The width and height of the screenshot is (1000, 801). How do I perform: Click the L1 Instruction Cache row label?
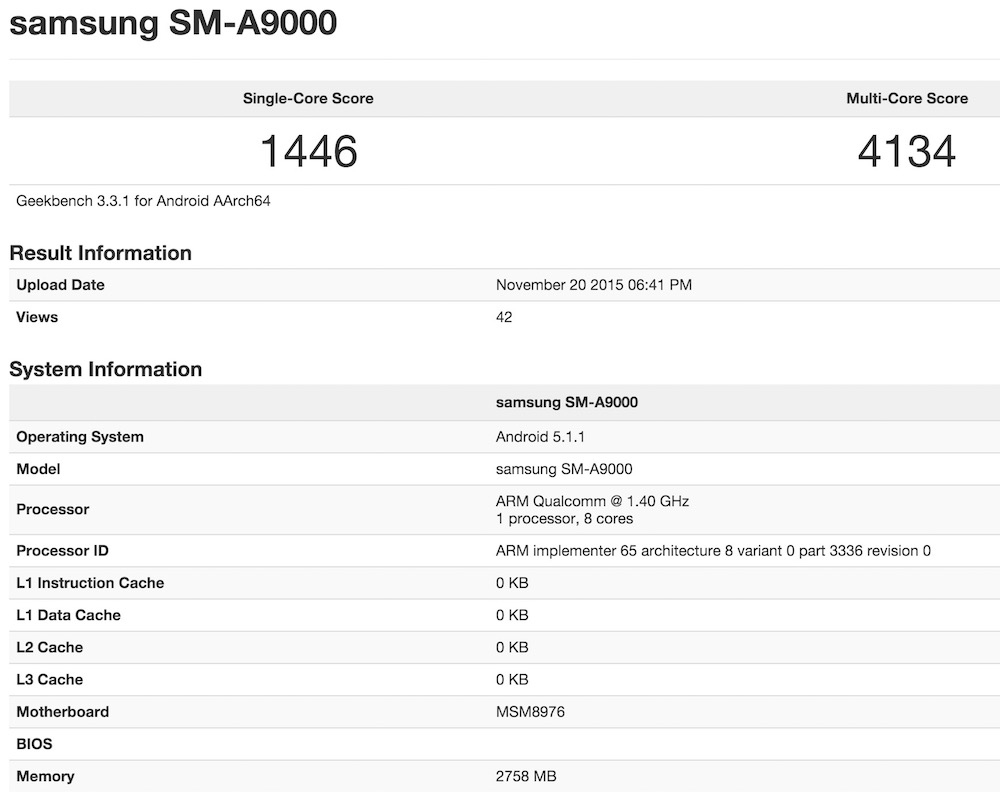pyautogui.click(x=90, y=583)
